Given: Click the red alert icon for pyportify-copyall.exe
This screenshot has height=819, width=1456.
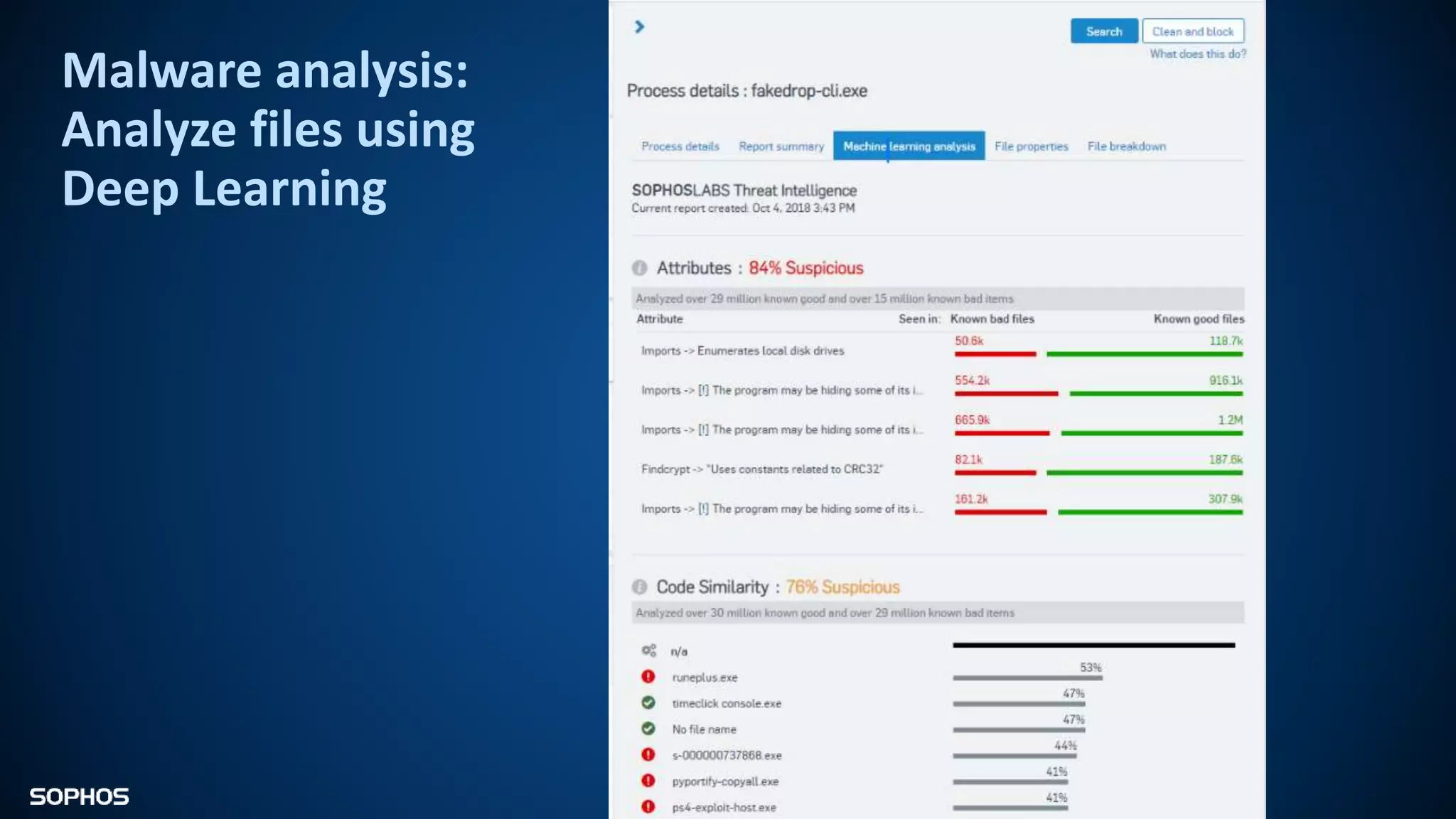Looking at the screenshot, I should click(x=648, y=781).
